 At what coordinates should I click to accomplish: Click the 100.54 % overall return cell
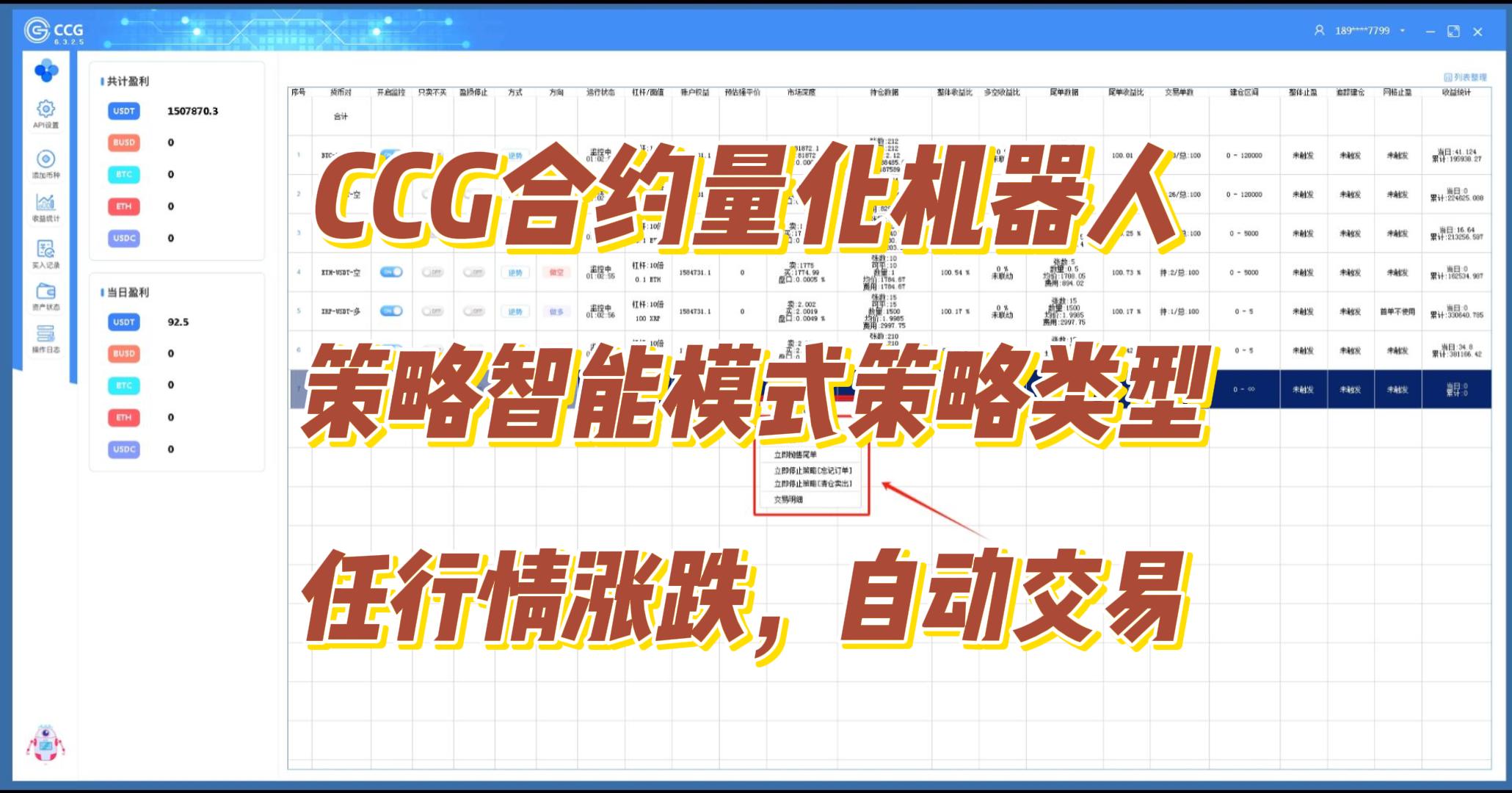(x=954, y=272)
